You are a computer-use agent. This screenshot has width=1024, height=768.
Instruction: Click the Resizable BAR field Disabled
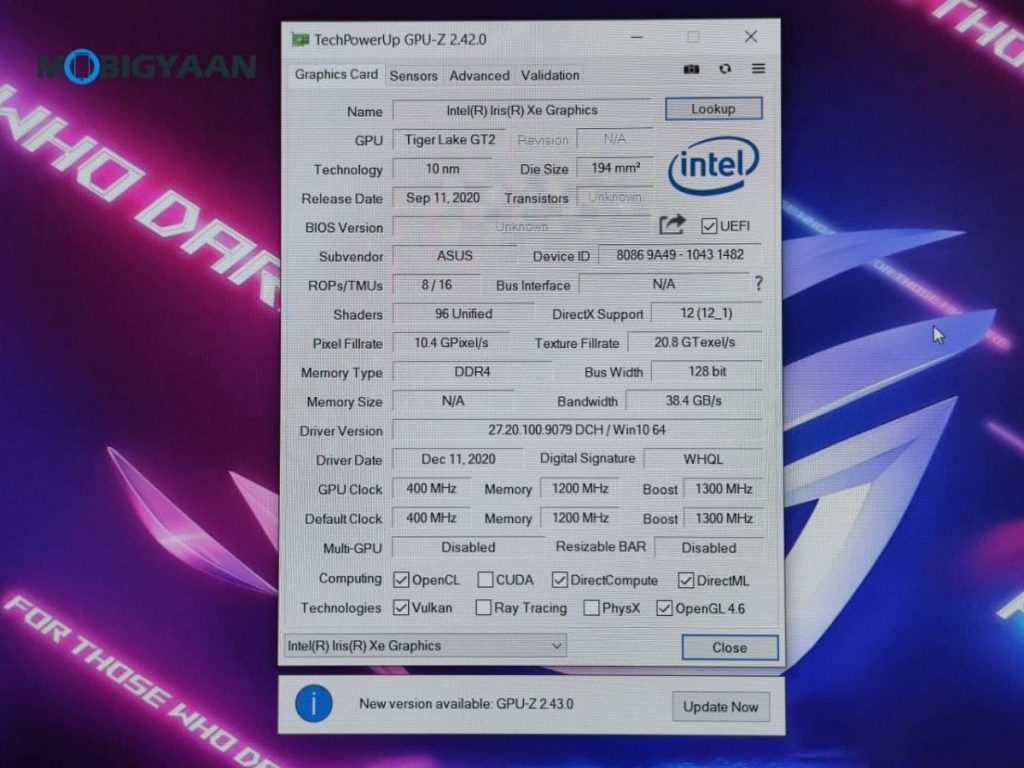[x=709, y=547]
